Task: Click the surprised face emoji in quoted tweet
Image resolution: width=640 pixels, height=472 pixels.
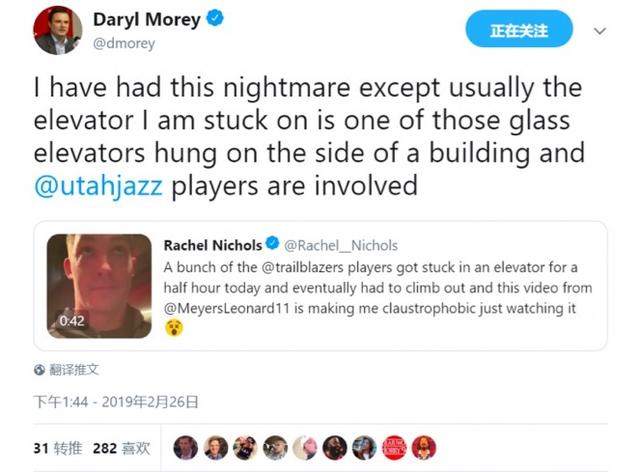Action: [174, 328]
